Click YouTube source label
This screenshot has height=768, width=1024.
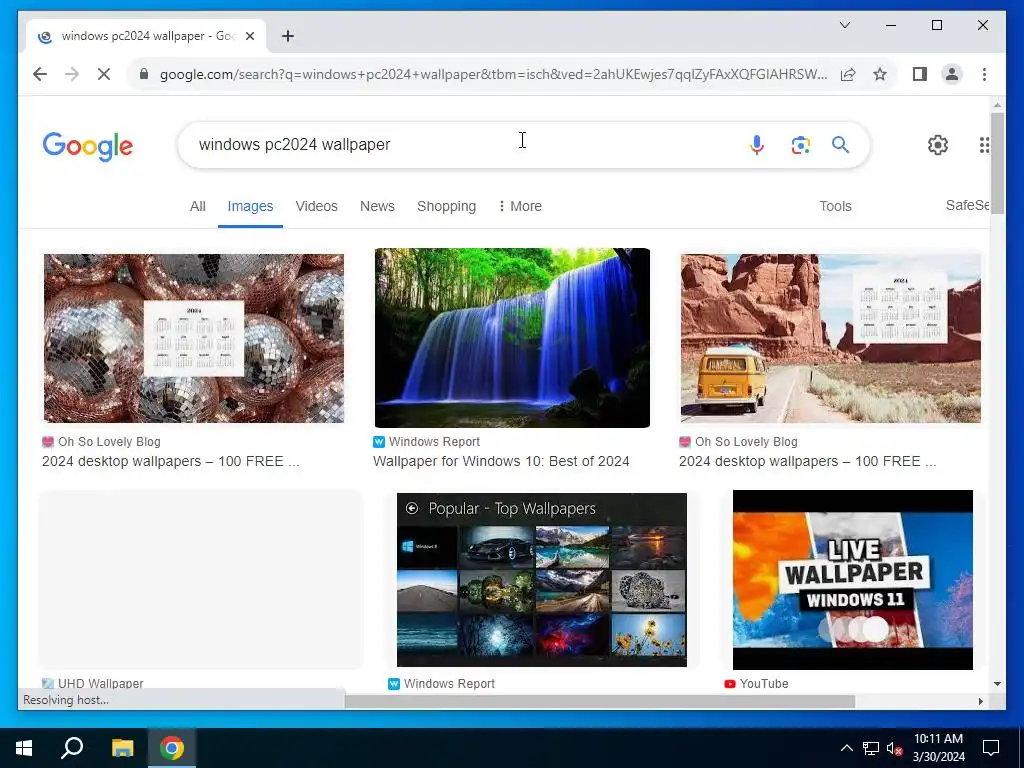click(x=764, y=683)
